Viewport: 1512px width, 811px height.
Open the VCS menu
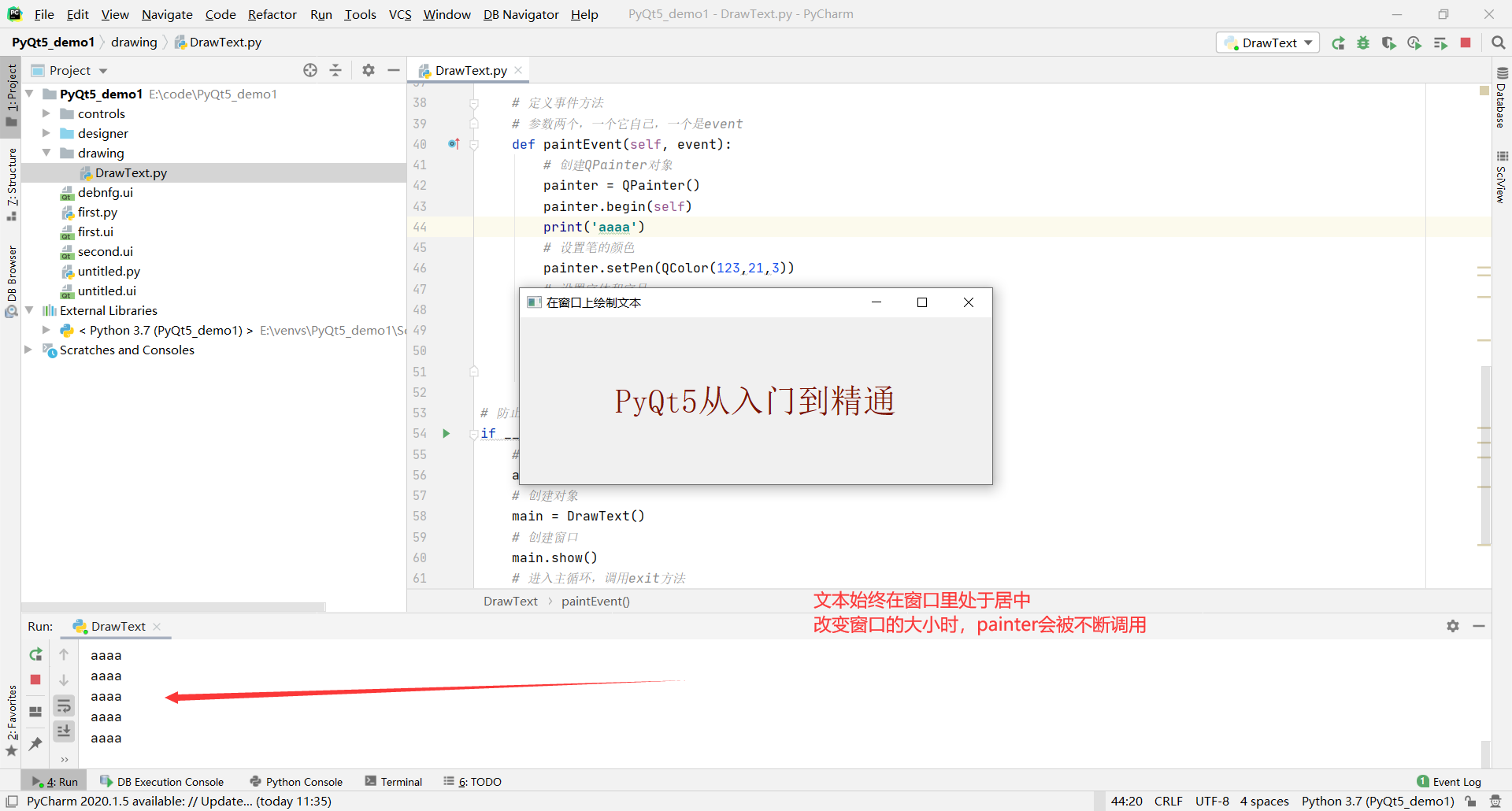click(400, 14)
